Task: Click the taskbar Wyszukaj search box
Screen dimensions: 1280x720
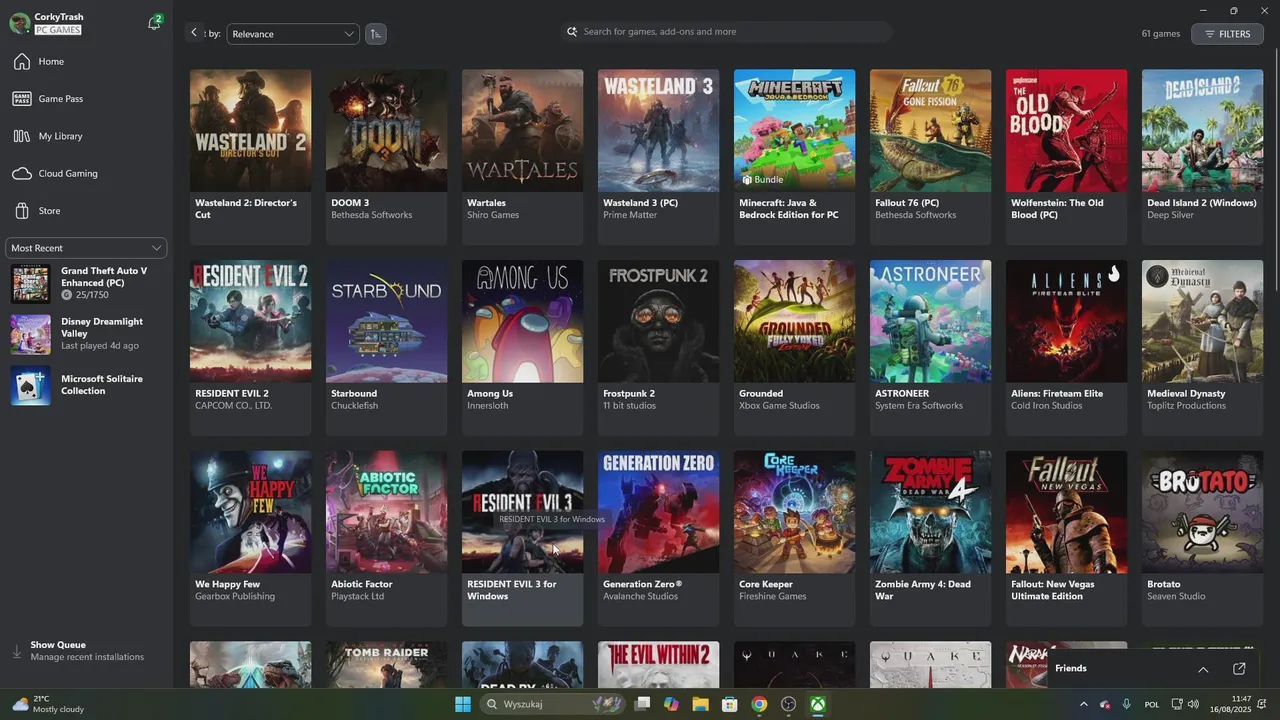Action: (x=552, y=704)
